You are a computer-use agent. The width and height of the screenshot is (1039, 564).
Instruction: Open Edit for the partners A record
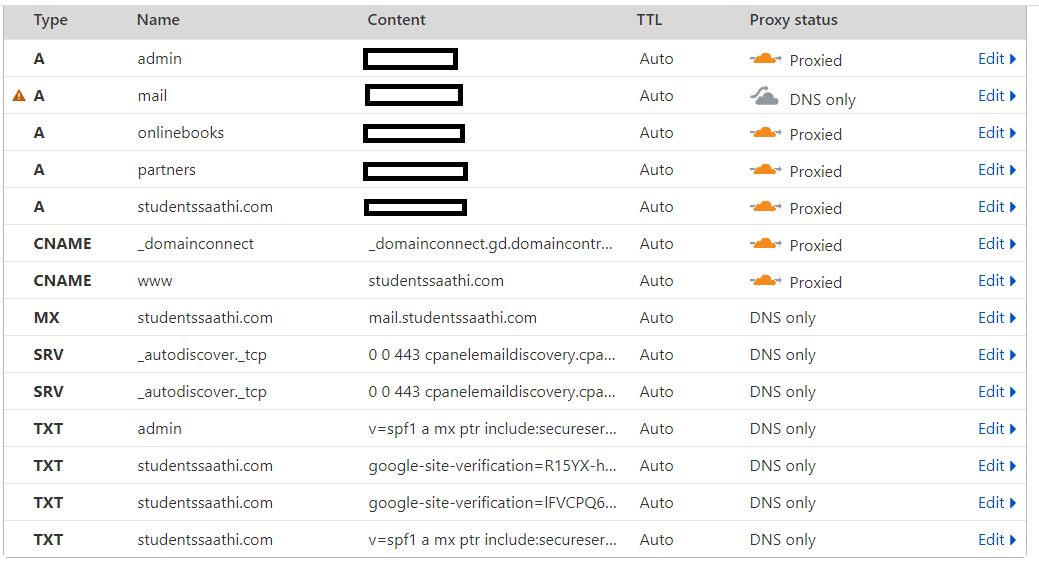(x=996, y=170)
